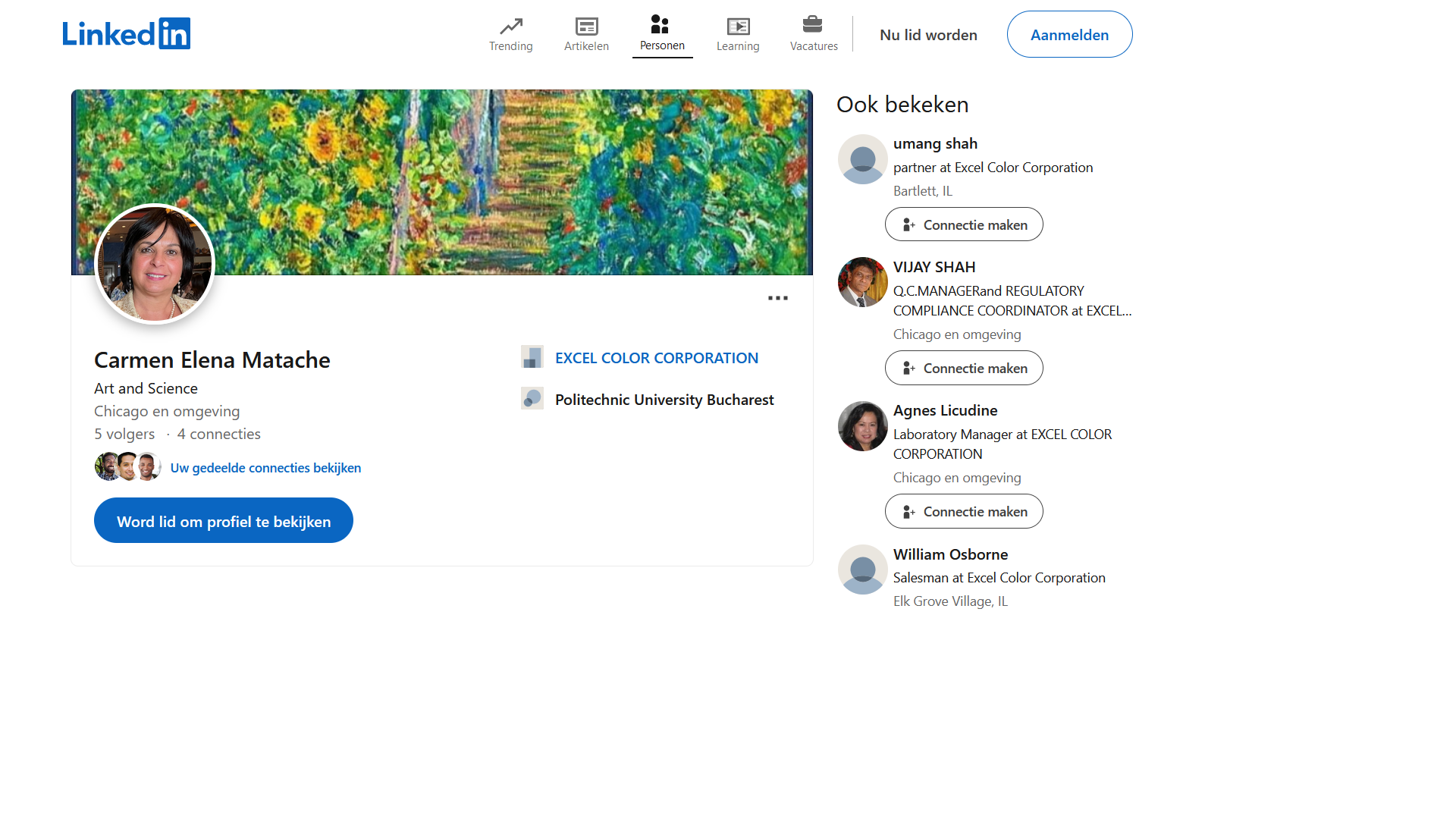
Task: Click Connectie maken for Agnes Licudine
Action: pos(964,511)
